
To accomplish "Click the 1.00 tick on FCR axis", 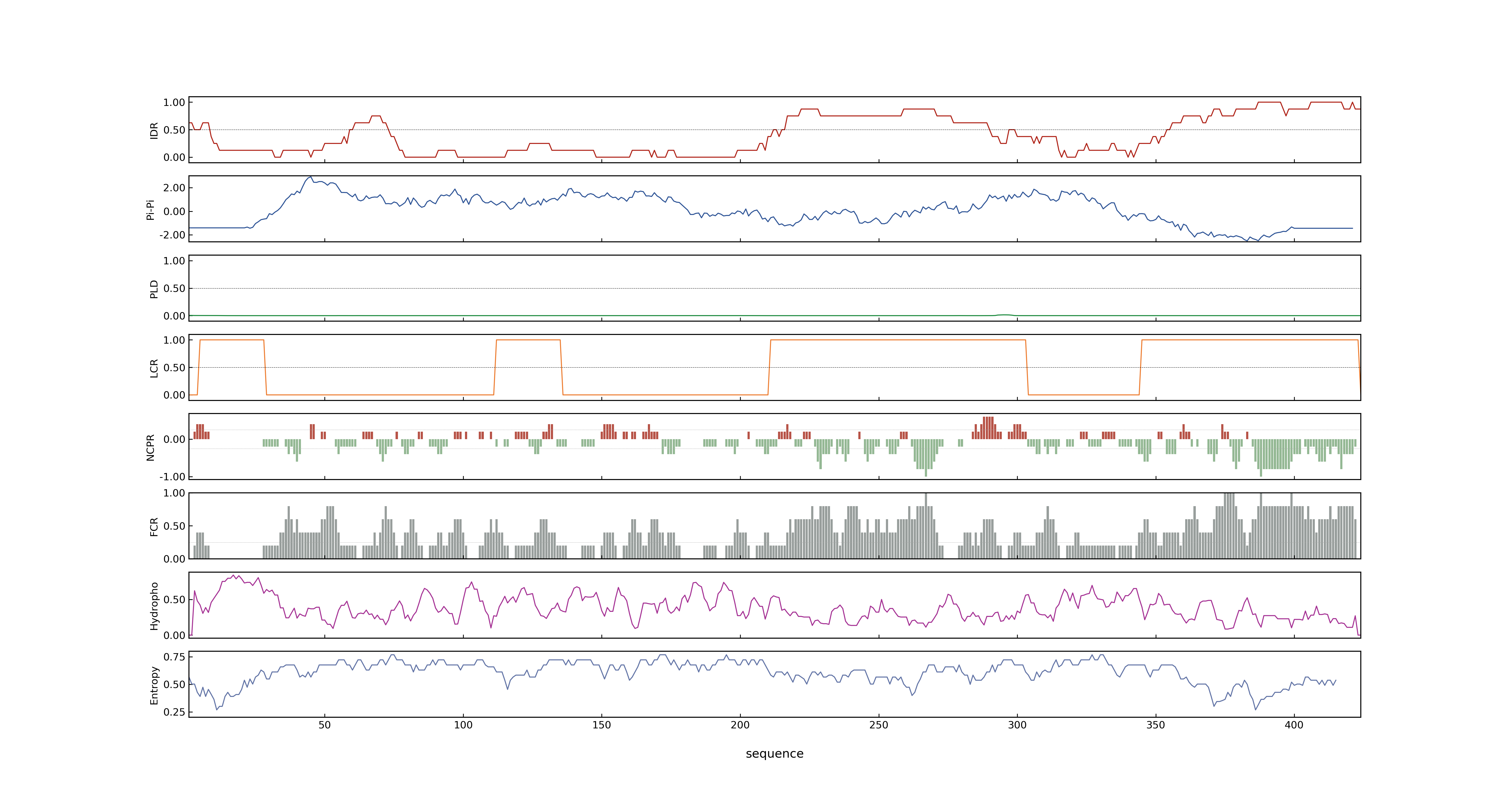I will [174, 493].
